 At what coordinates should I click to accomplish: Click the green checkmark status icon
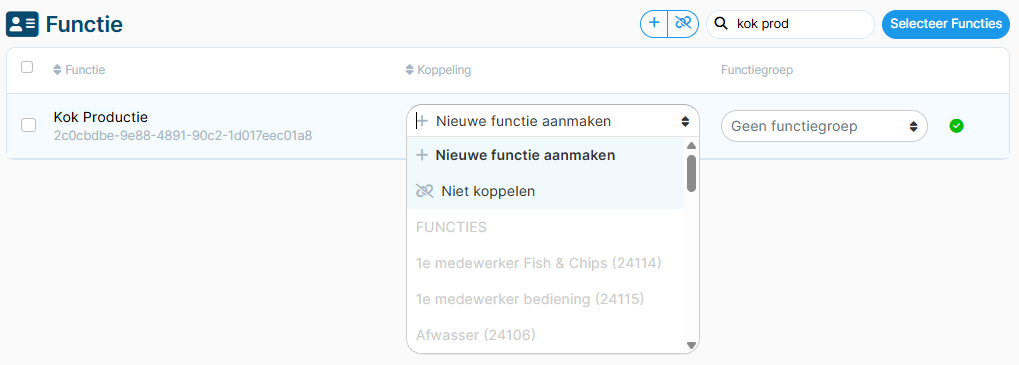(x=956, y=126)
